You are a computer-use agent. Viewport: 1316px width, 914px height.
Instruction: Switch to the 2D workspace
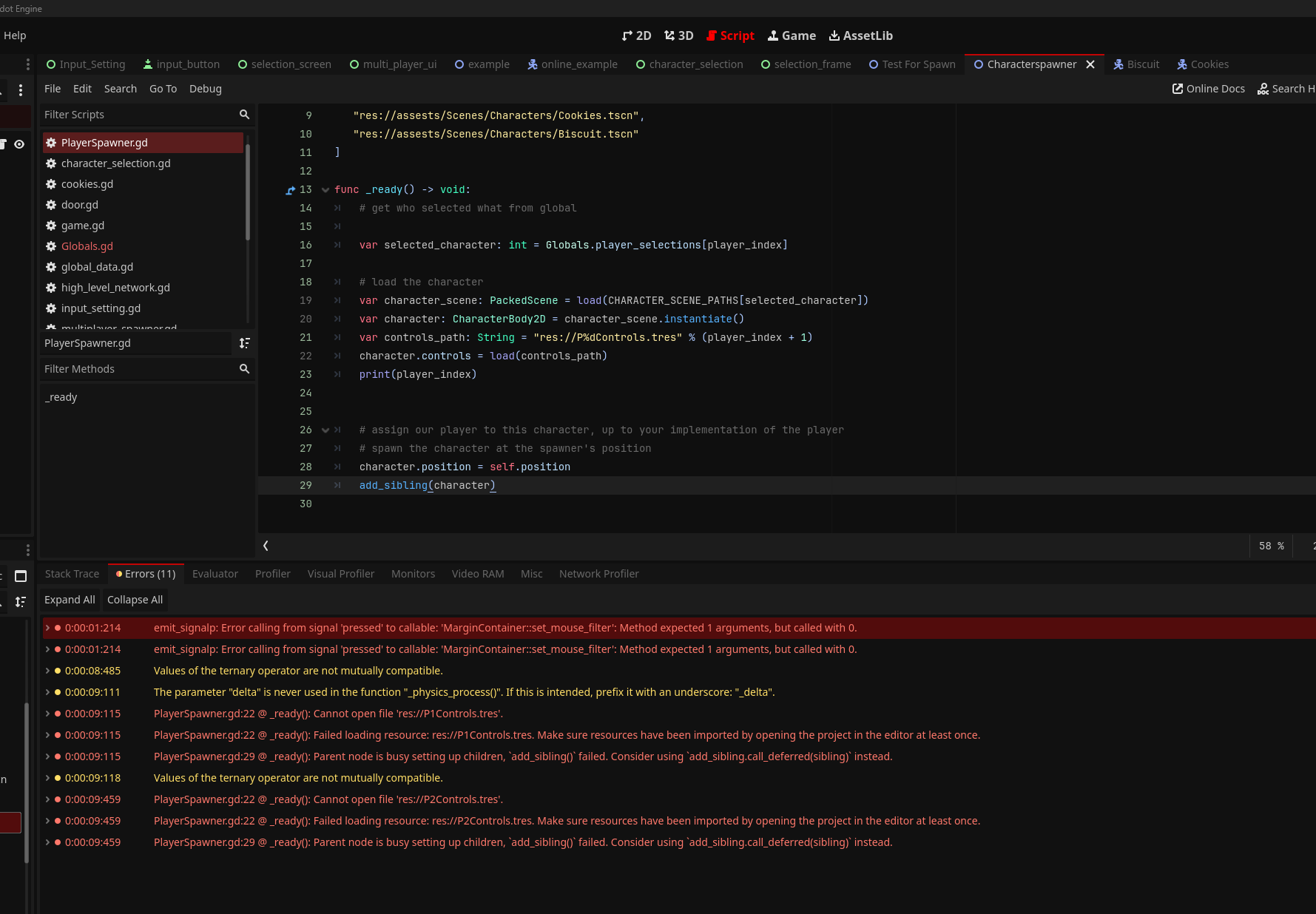[636, 35]
